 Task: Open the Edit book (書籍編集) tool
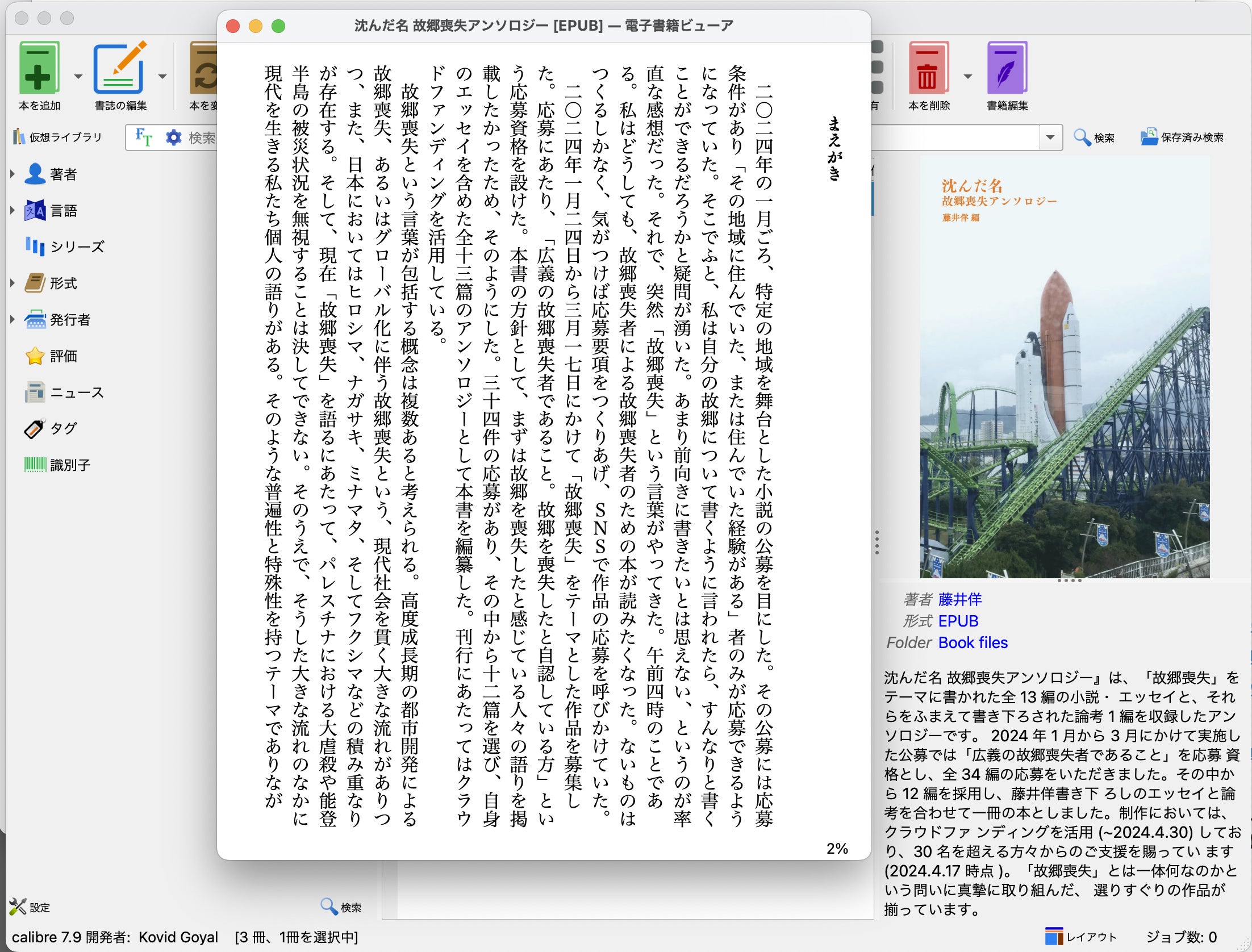coord(1007,68)
